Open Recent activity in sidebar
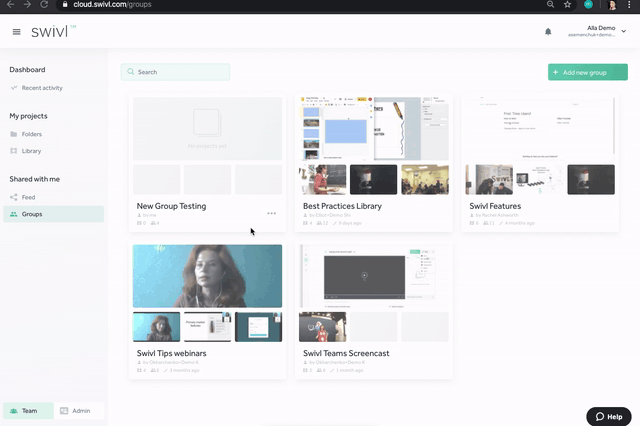 [42, 88]
